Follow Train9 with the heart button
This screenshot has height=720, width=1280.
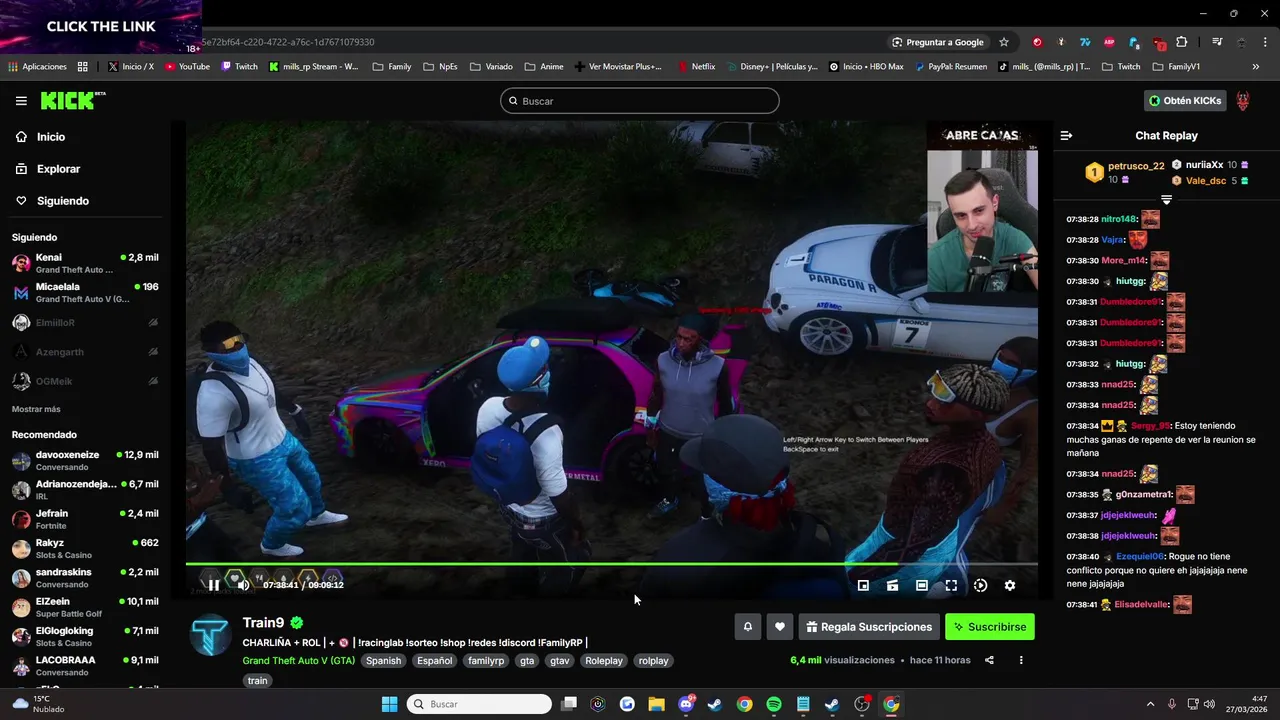click(780, 627)
